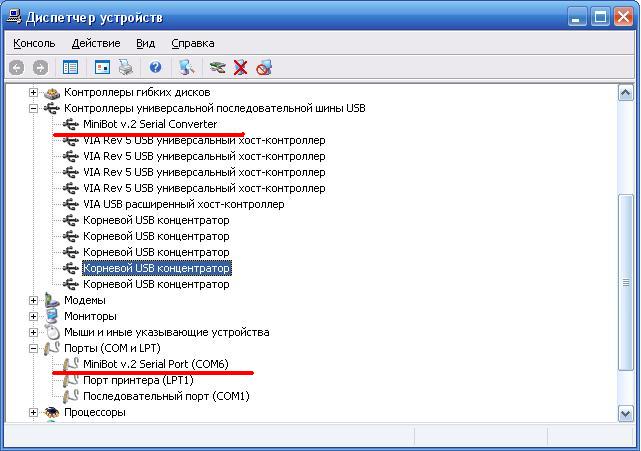This screenshot has height=451, width=641.
Task: Expand the Модемы node
Action: tap(34, 301)
